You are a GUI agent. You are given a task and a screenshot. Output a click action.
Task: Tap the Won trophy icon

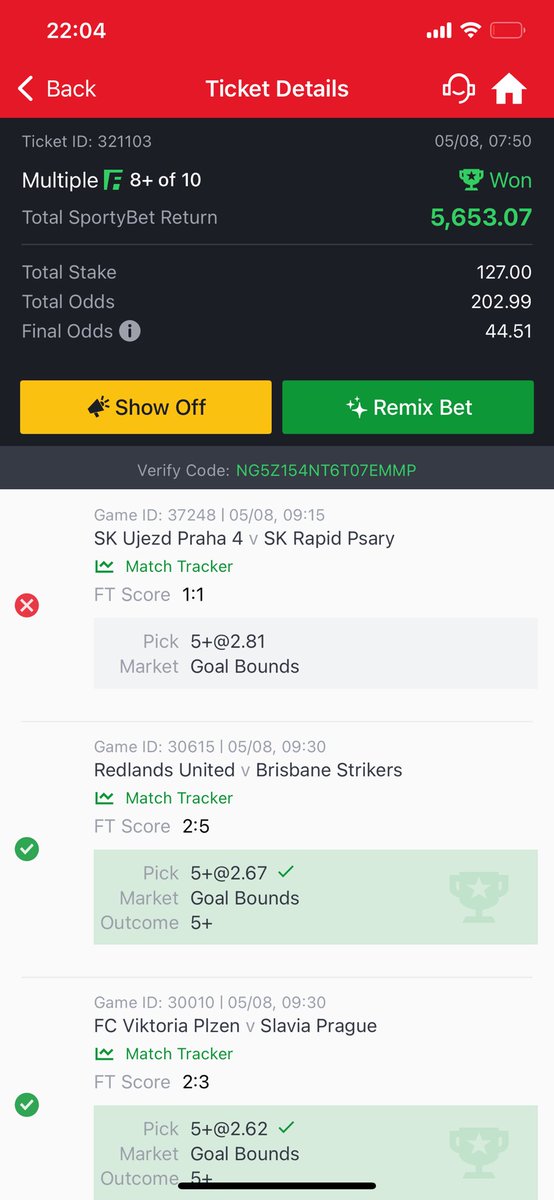pyautogui.click(x=471, y=180)
